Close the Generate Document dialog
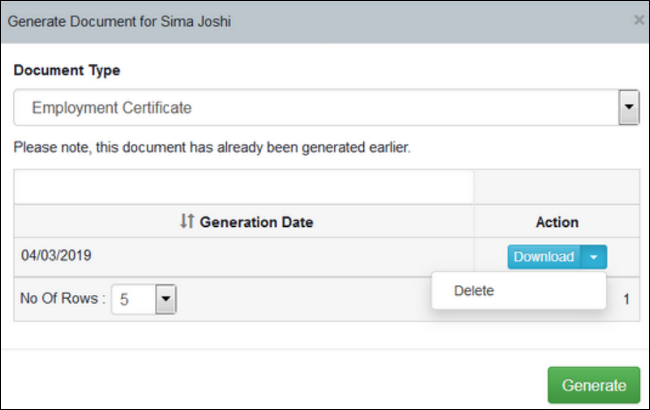 point(639,20)
